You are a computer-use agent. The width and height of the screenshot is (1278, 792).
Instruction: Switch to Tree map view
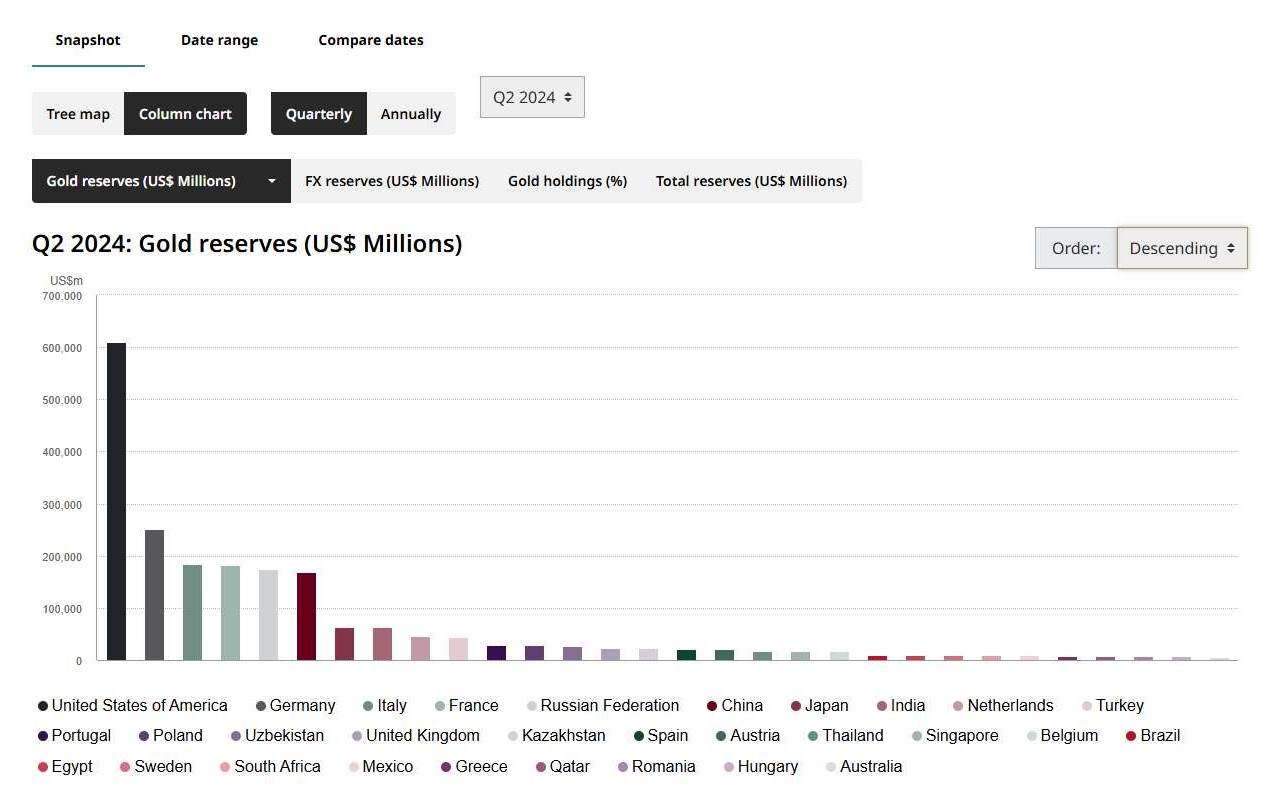[78, 114]
